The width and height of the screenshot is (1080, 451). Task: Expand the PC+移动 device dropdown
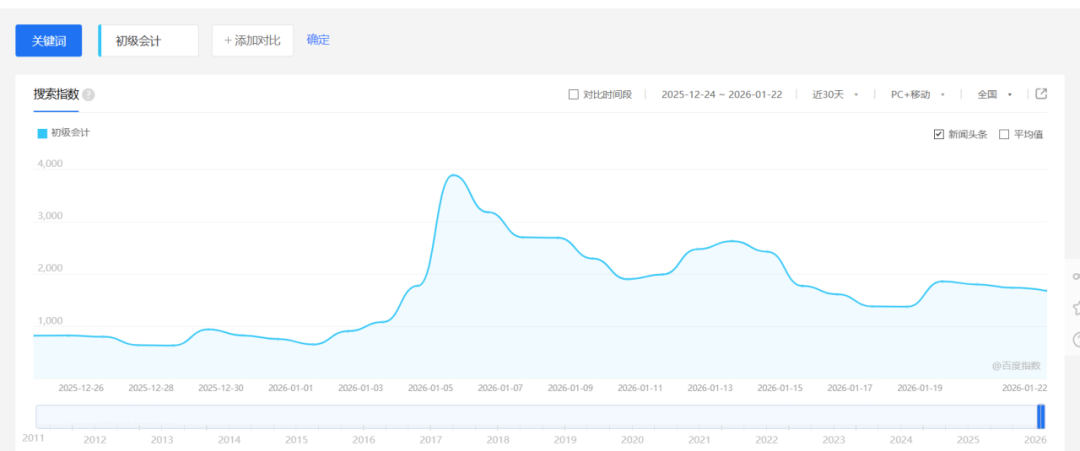917,95
